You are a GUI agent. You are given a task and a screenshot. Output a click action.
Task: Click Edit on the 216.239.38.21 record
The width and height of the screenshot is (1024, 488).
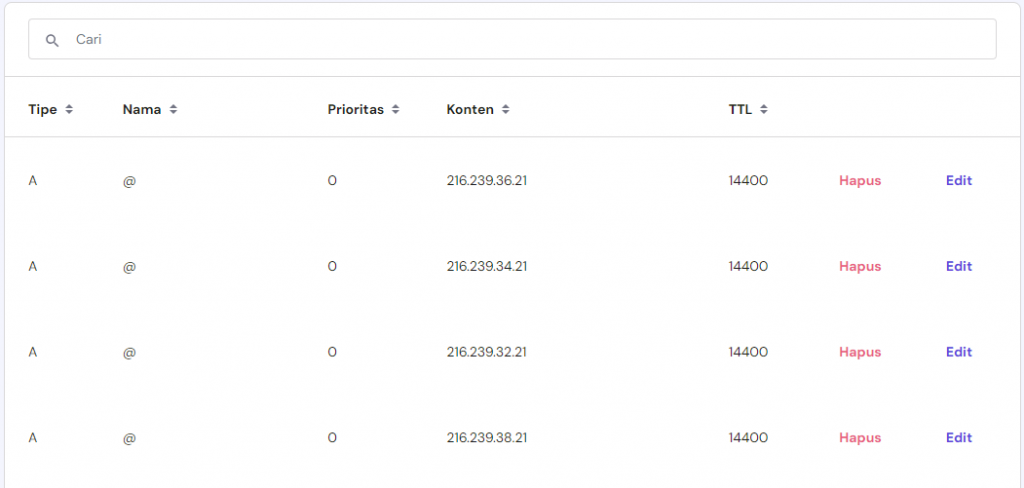click(959, 438)
